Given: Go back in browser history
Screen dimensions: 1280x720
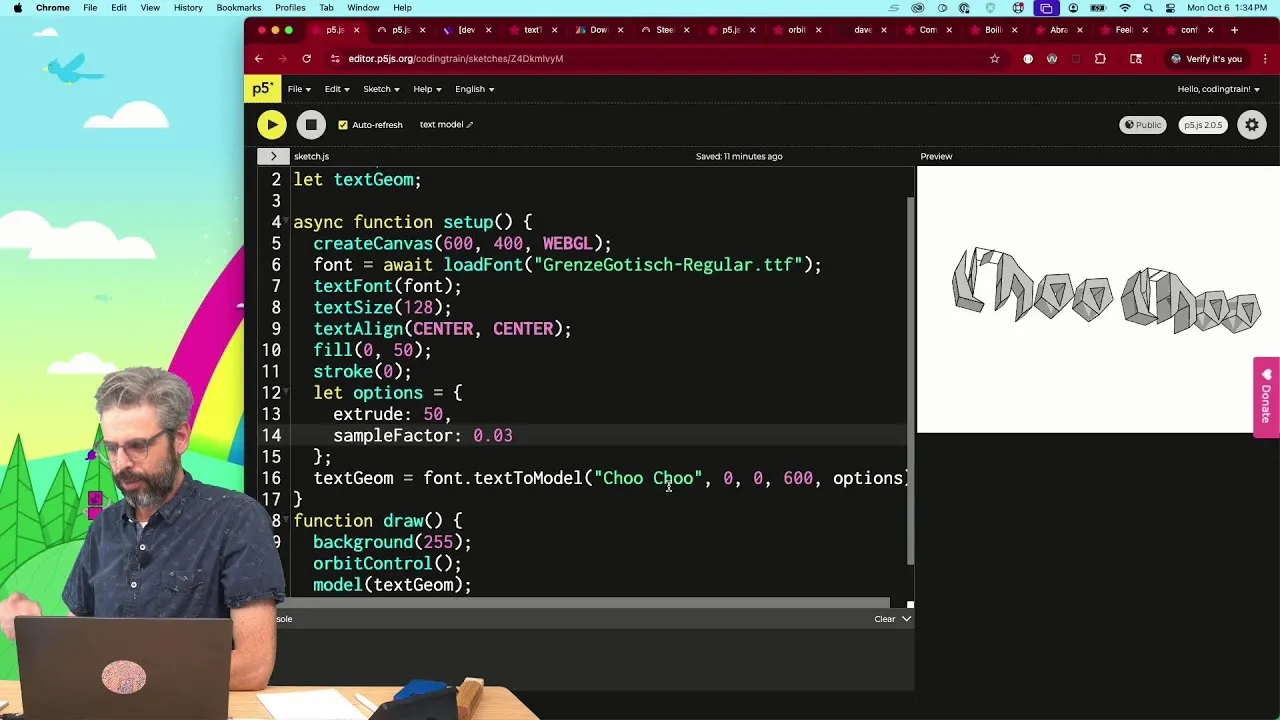Looking at the screenshot, I should pos(259,59).
